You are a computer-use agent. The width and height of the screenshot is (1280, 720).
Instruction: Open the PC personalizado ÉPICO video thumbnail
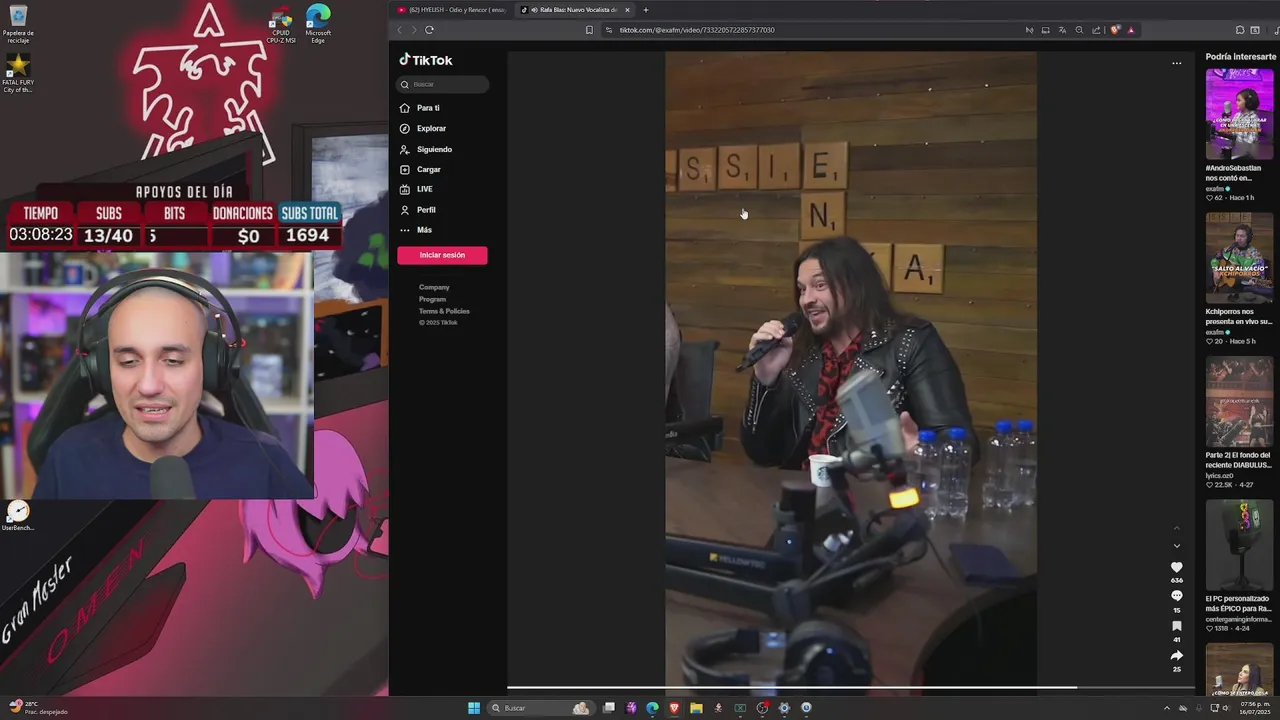[x=1239, y=545]
